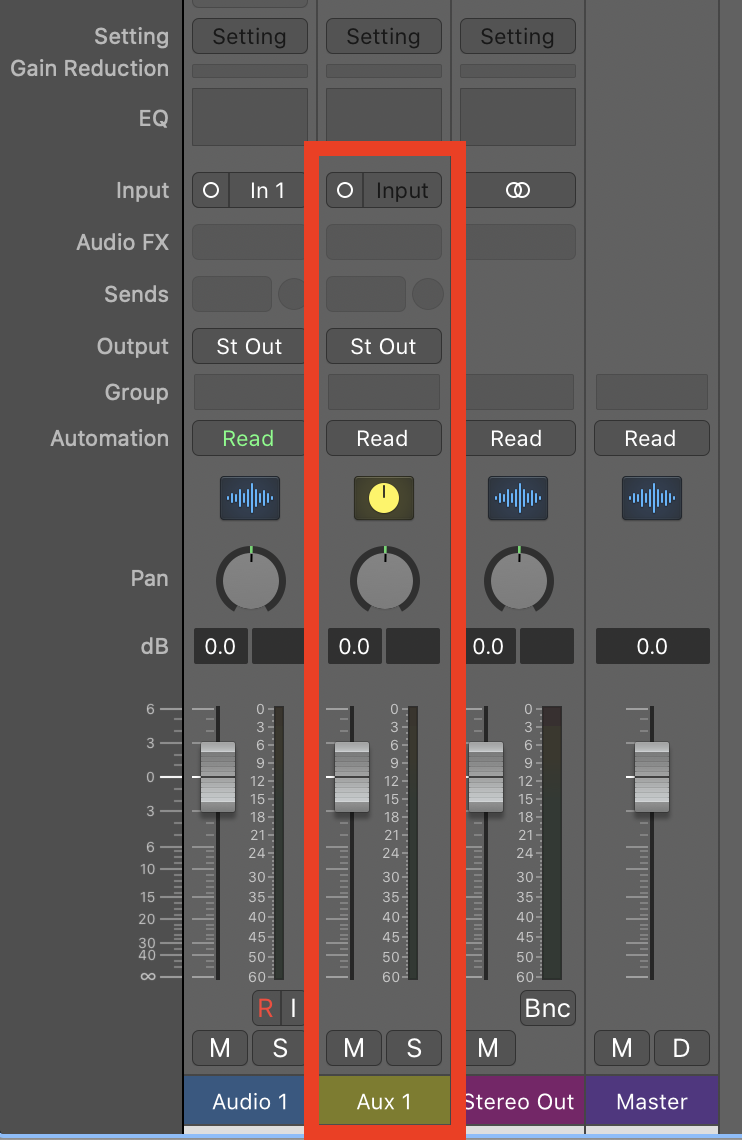742x1140 pixels.
Task: Click the Aux 1 dB value field
Action: click(x=354, y=647)
